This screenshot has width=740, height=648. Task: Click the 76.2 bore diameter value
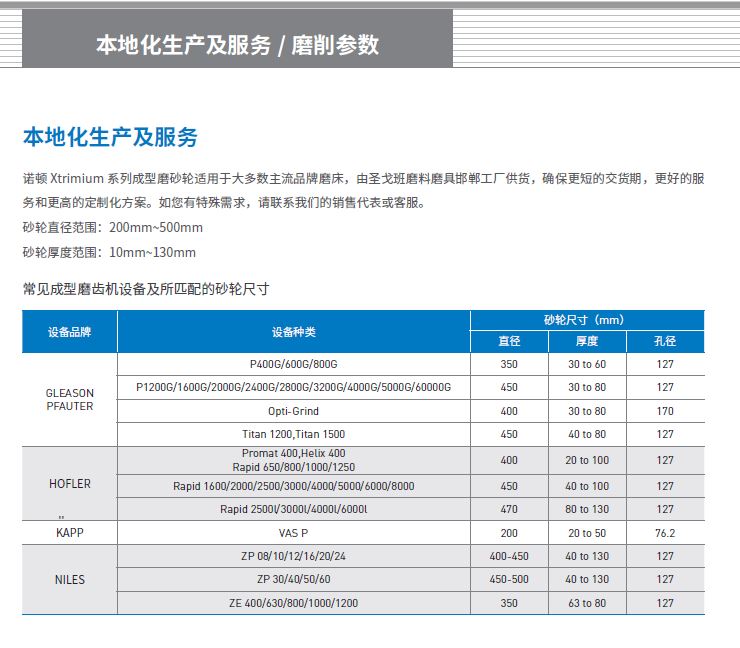tap(665, 533)
